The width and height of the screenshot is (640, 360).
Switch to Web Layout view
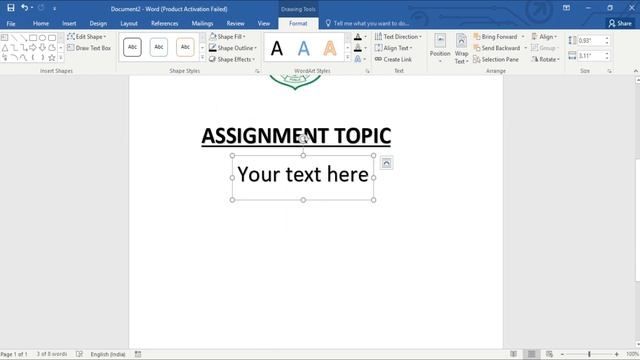coord(549,354)
